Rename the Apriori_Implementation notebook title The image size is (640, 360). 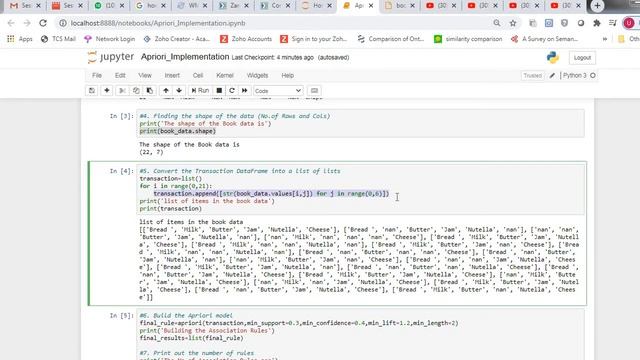click(x=185, y=57)
